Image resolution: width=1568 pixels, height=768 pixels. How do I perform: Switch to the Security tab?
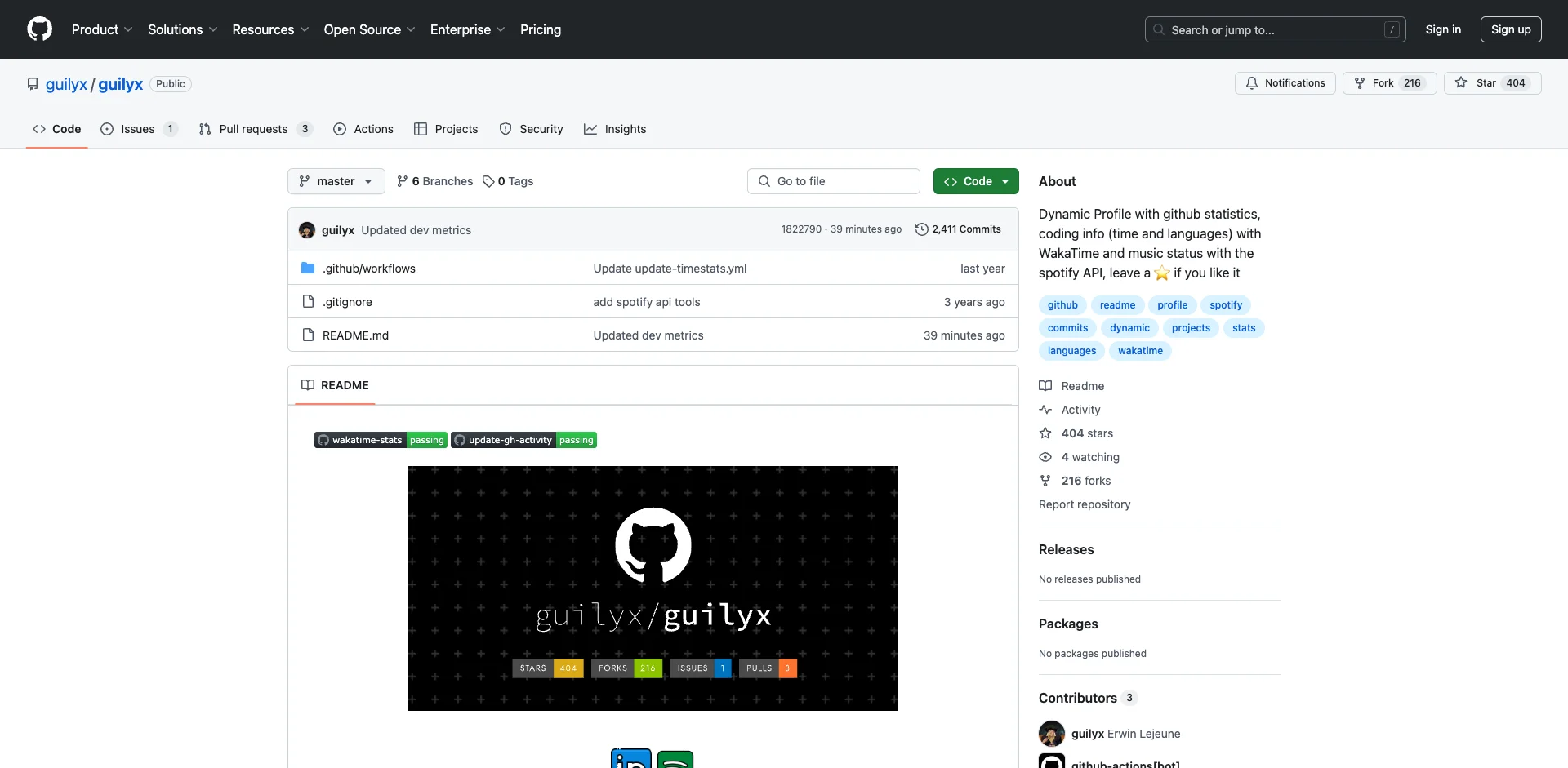tap(531, 129)
